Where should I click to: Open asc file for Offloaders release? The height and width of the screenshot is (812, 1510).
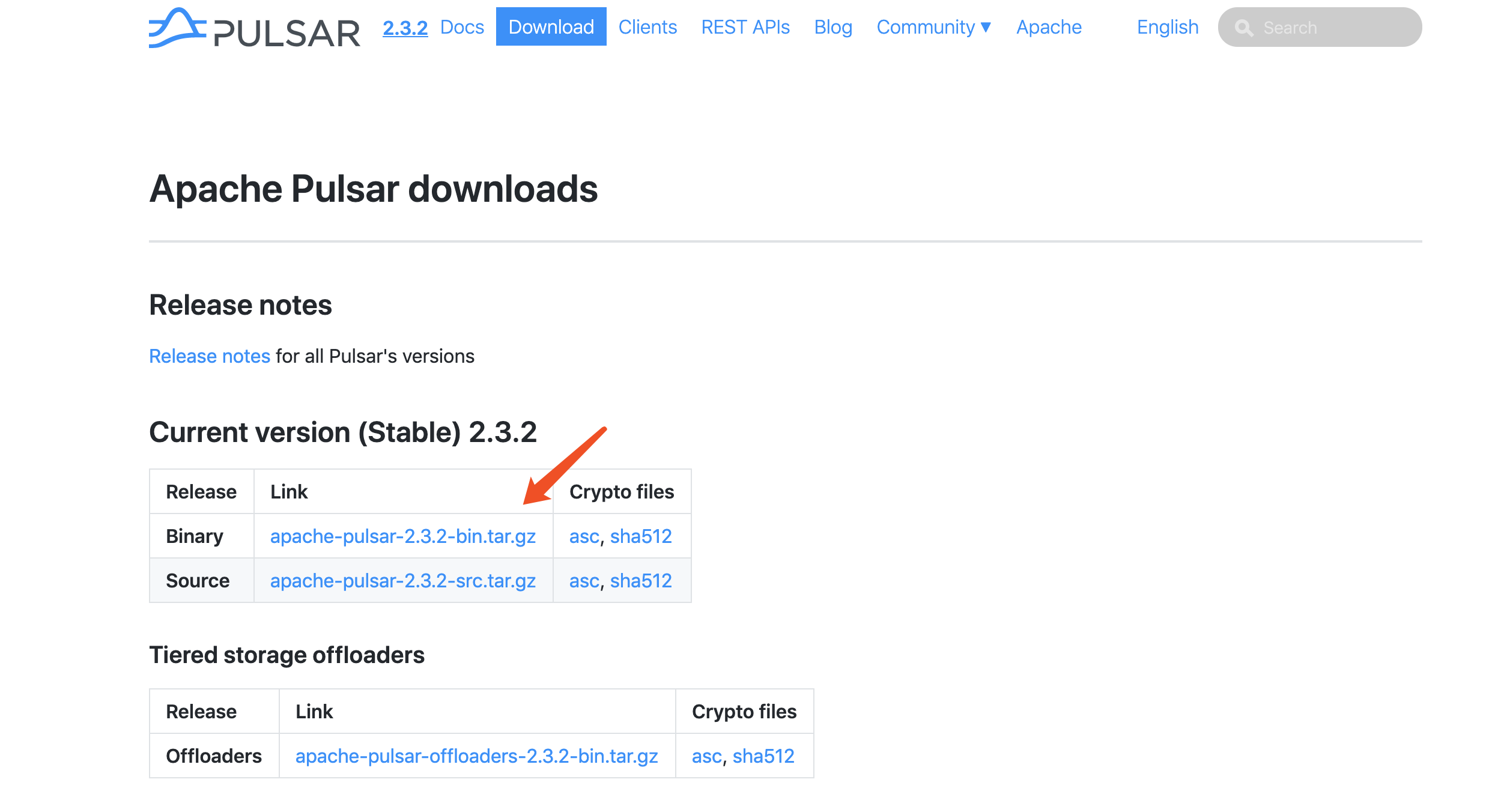706,756
